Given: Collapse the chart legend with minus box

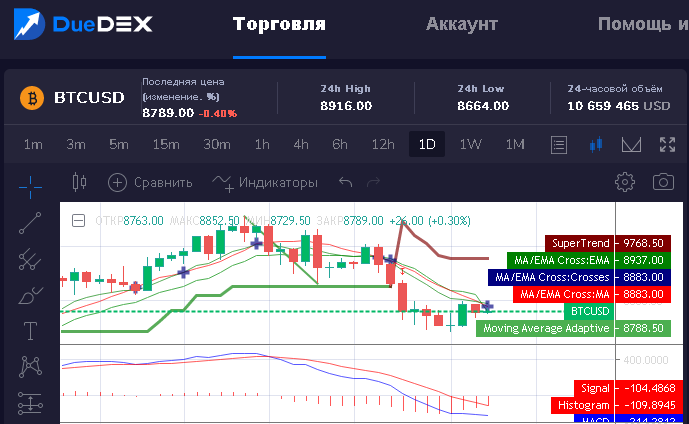Looking at the screenshot, I should tap(78, 220).
